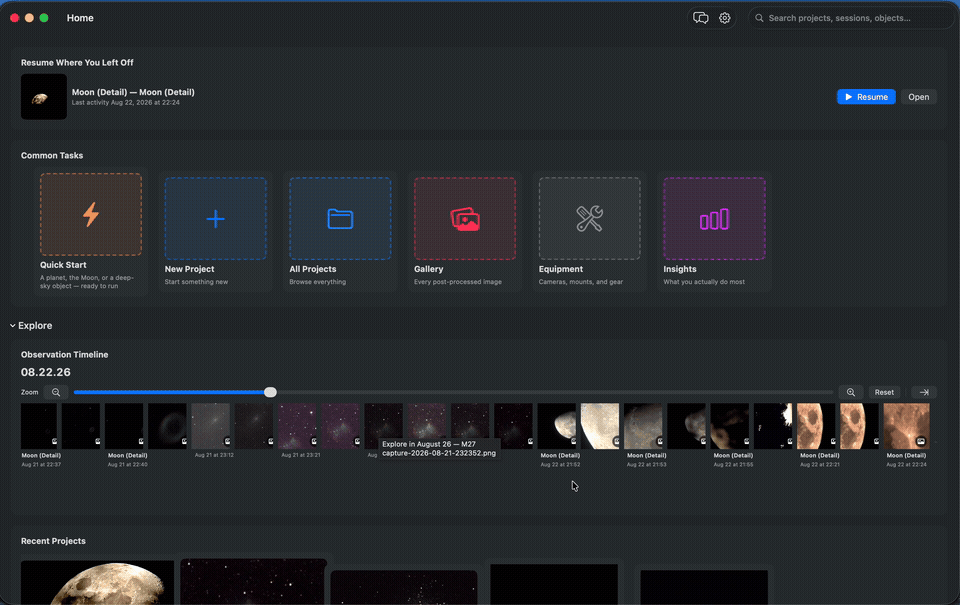Click the magnifier icon in search field
This screenshot has height=605, width=960.
coord(759,18)
